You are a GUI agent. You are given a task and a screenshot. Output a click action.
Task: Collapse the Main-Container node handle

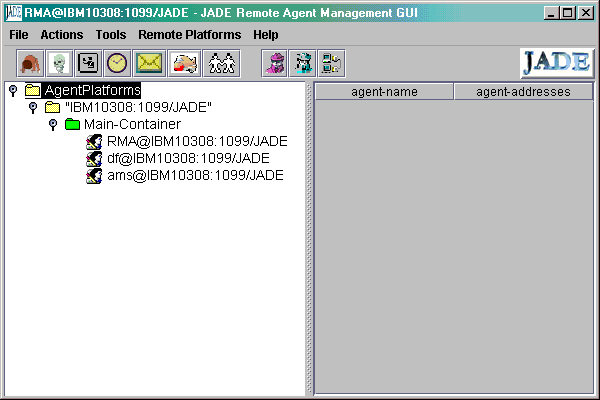point(53,124)
